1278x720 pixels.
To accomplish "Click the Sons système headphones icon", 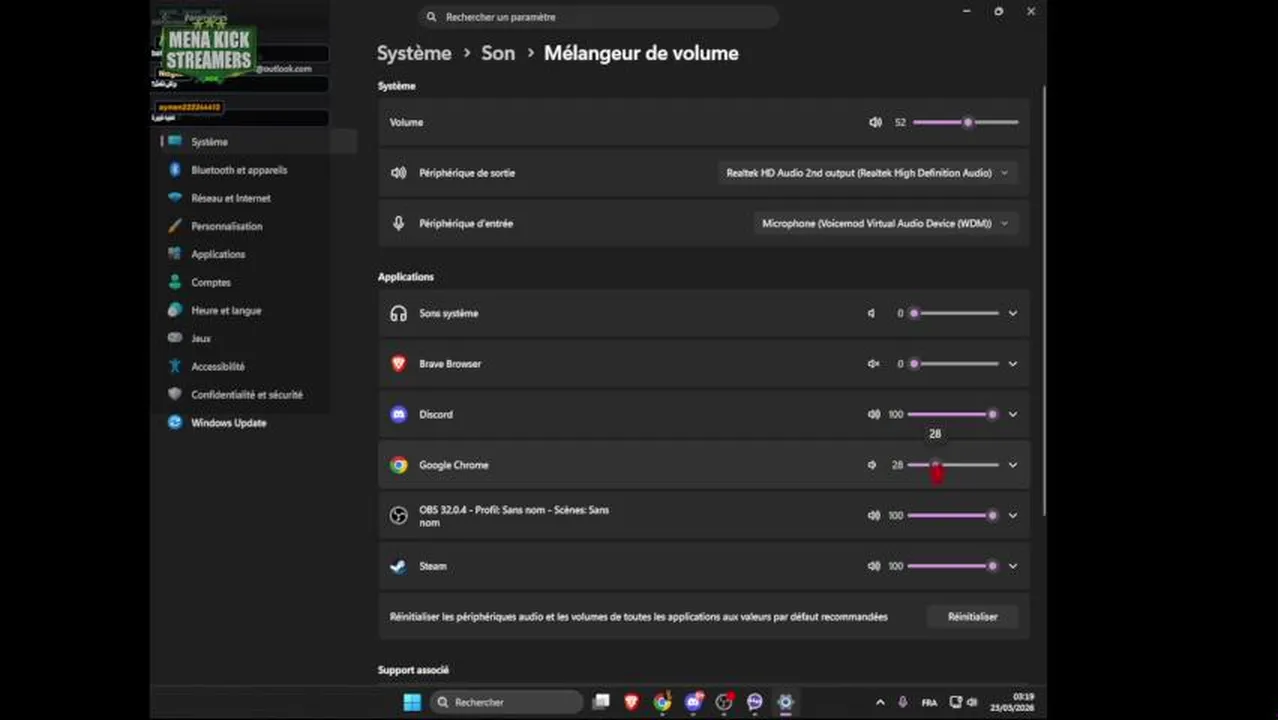I will click(x=398, y=313).
